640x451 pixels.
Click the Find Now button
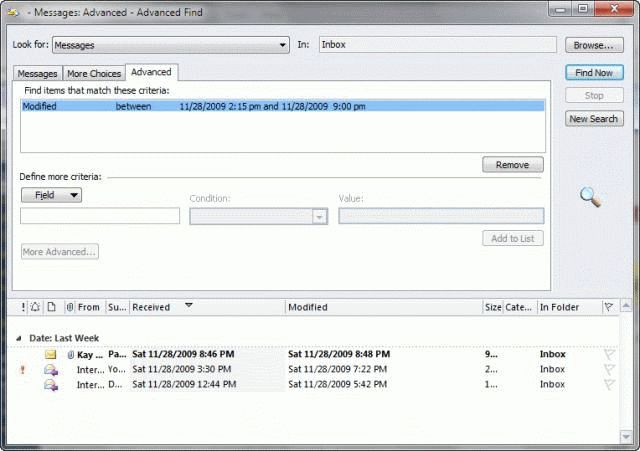point(594,73)
